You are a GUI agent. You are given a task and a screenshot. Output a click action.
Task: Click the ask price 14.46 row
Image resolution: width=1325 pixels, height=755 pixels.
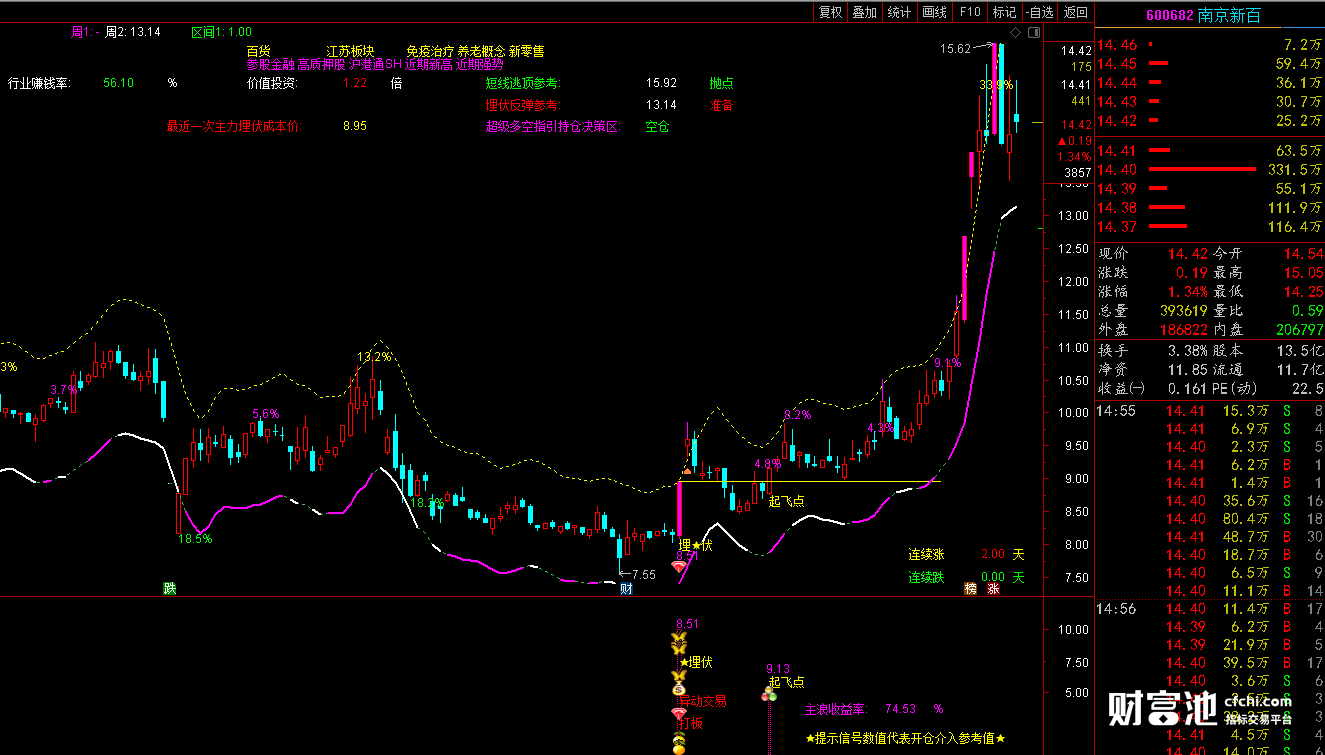1210,45
